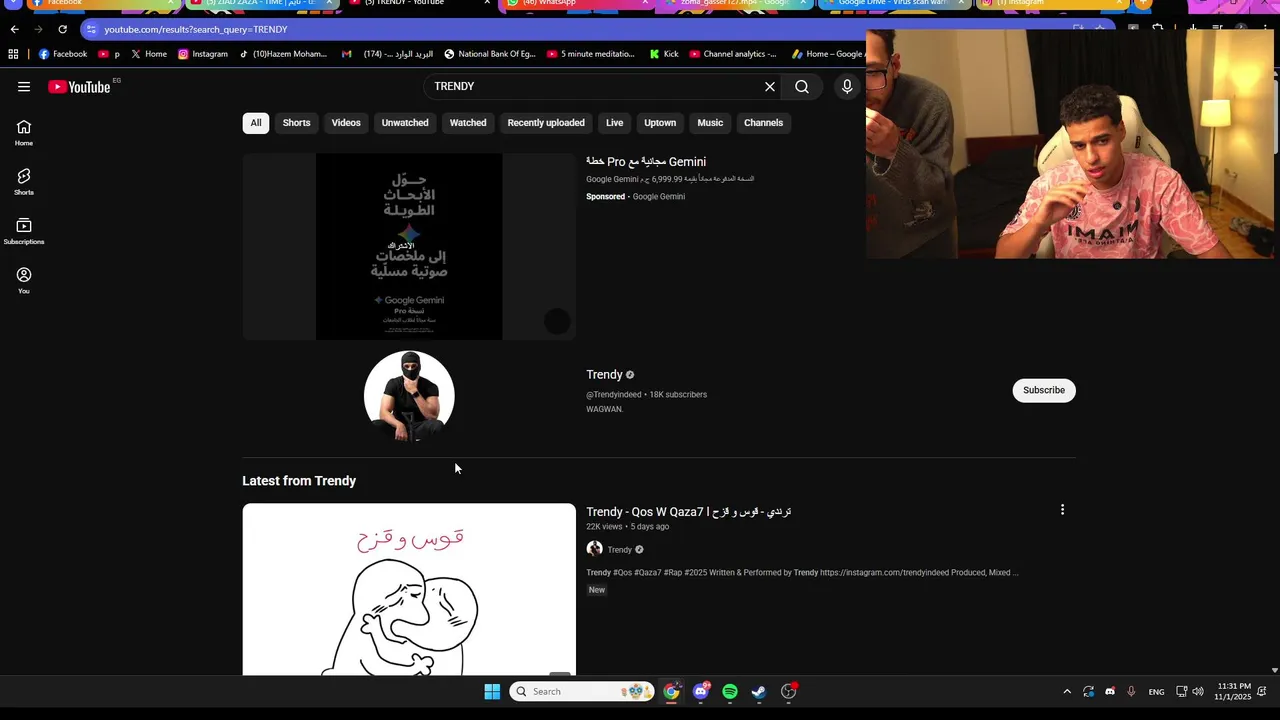Start voice search with the microphone
This screenshot has height=720, width=1280.
point(847,87)
